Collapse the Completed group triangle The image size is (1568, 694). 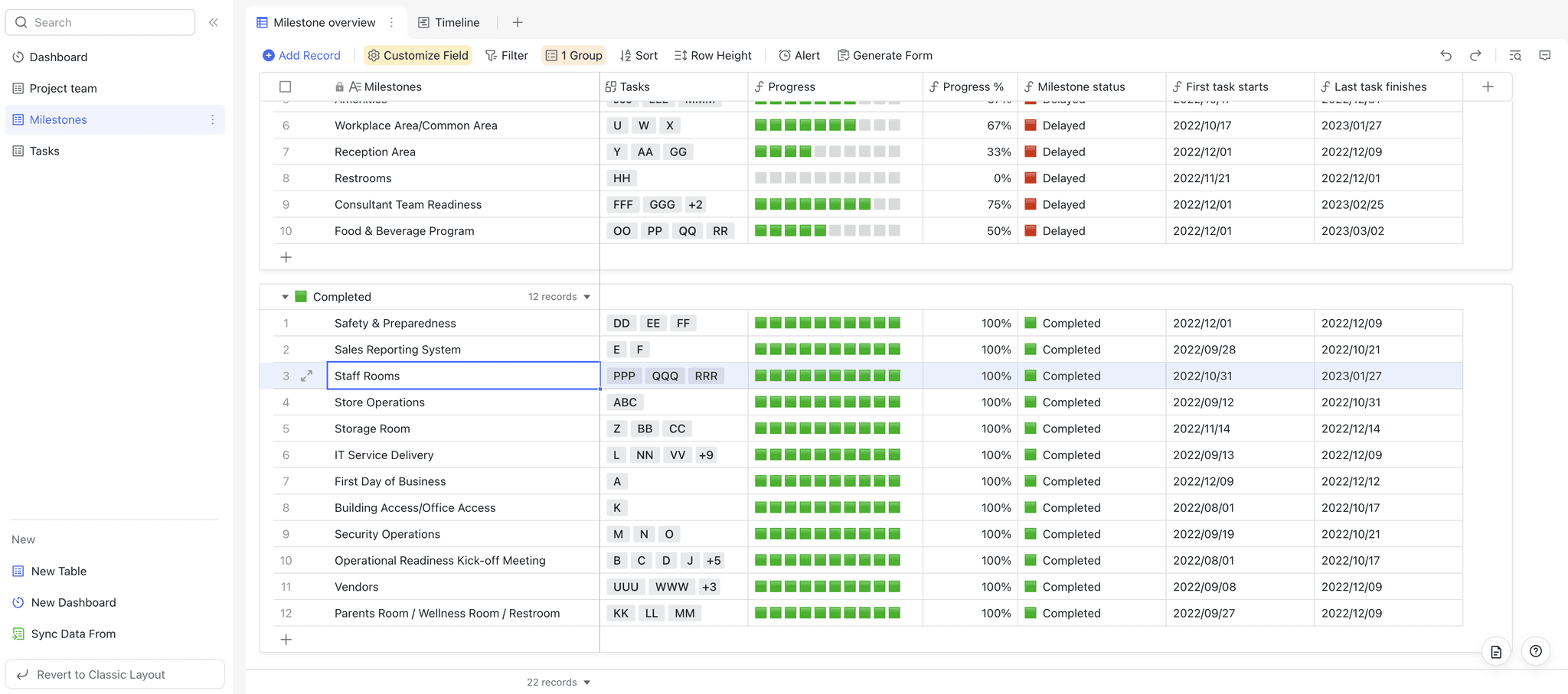pyautogui.click(x=285, y=297)
